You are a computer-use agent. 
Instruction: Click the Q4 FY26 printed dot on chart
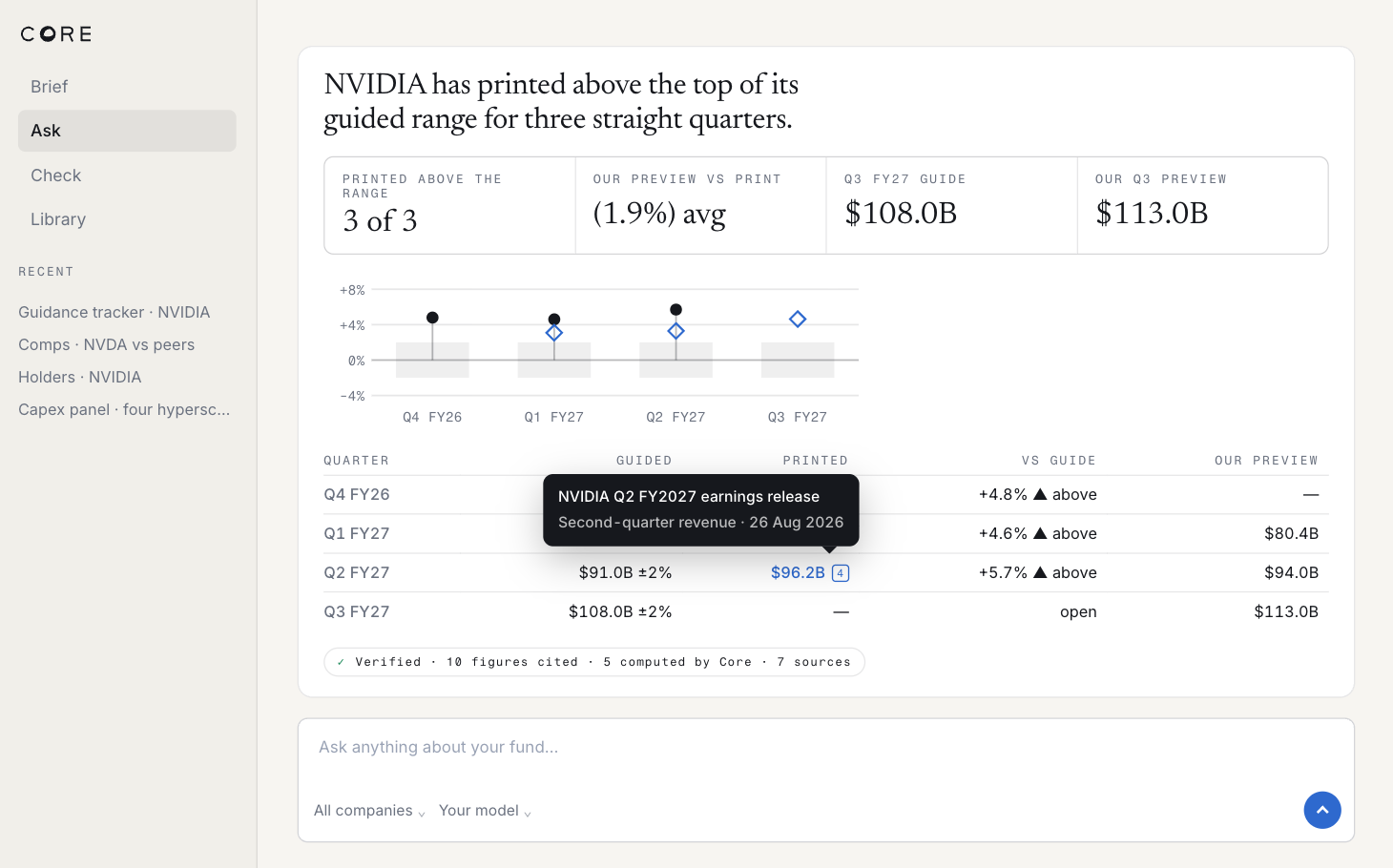[432, 318]
